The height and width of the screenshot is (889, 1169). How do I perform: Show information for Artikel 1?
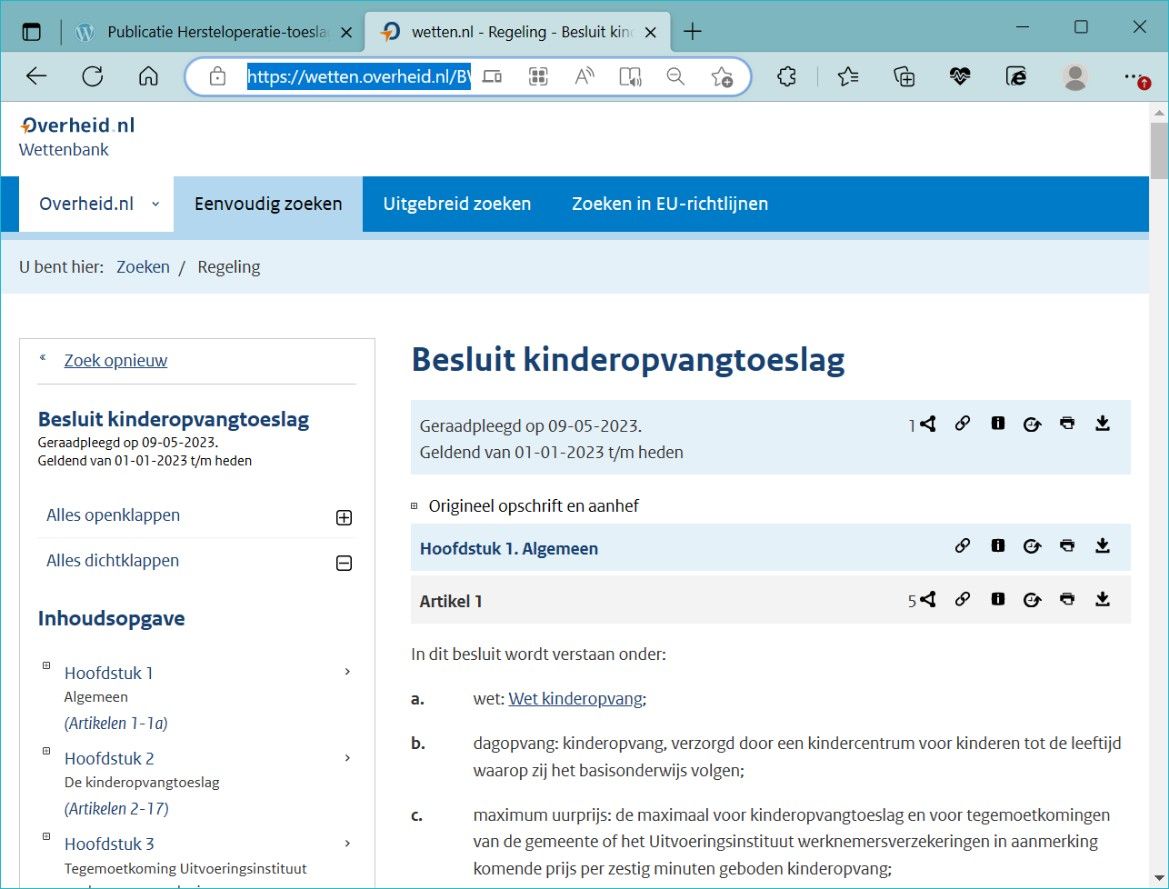click(998, 599)
